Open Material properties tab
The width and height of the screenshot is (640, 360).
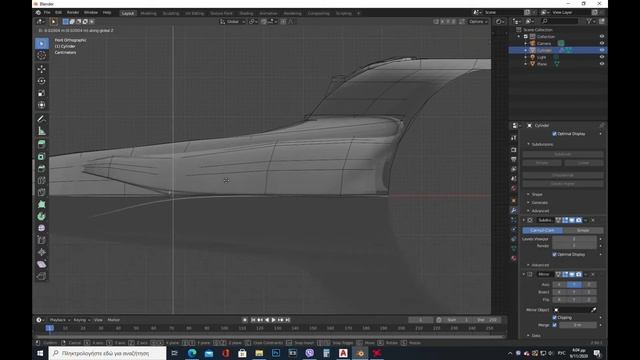click(513, 258)
